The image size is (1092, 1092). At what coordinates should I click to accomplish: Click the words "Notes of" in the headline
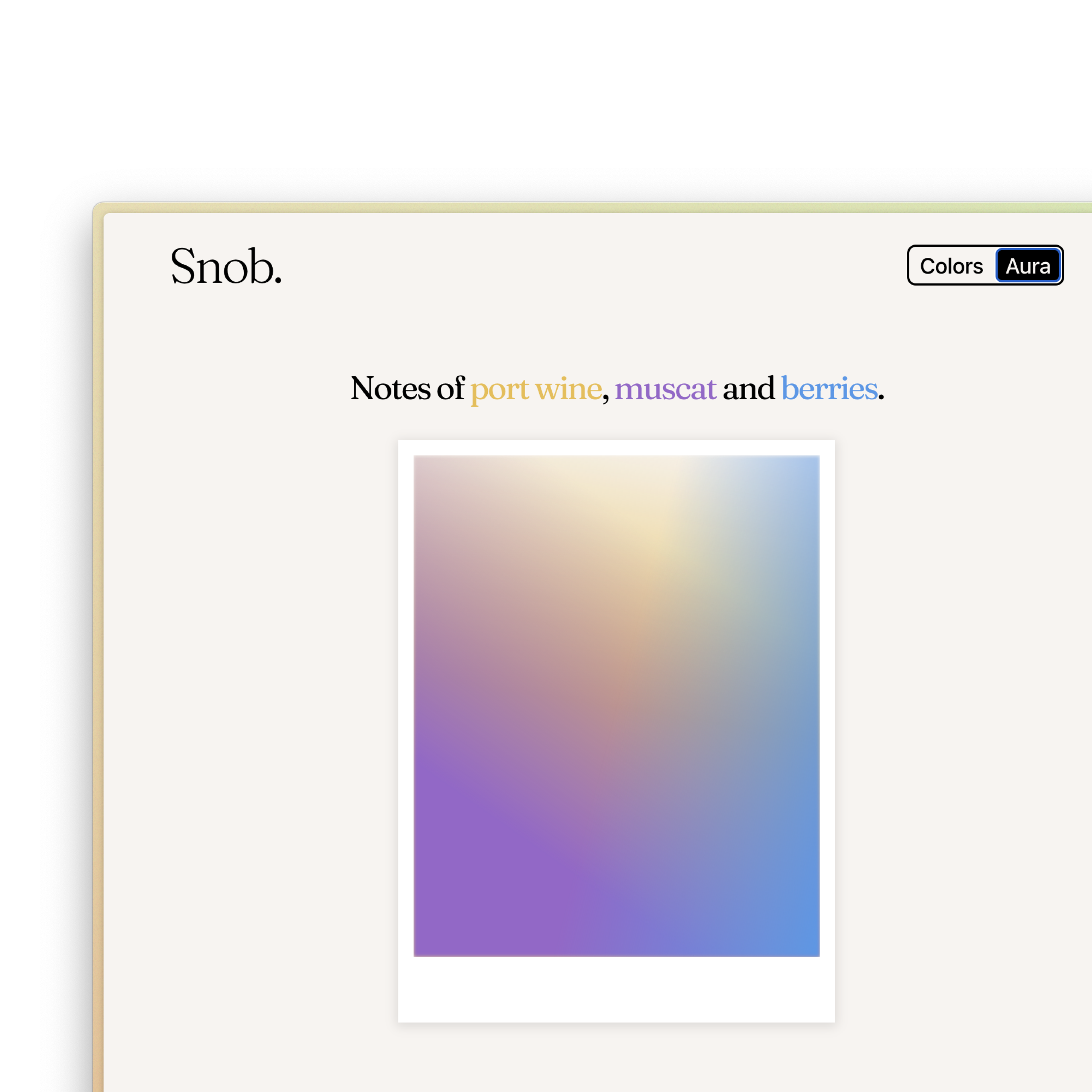tap(407, 389)
